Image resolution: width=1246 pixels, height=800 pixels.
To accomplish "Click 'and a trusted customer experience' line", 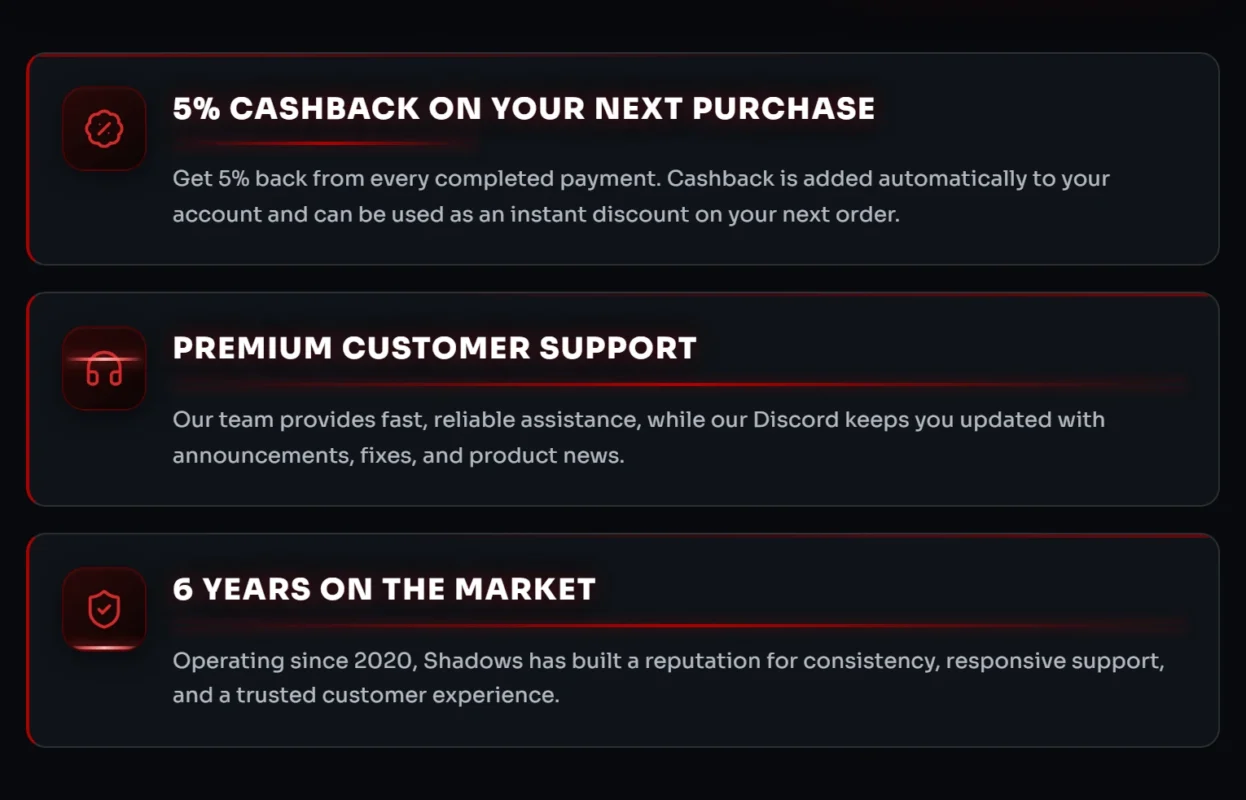I will (366, 695).
